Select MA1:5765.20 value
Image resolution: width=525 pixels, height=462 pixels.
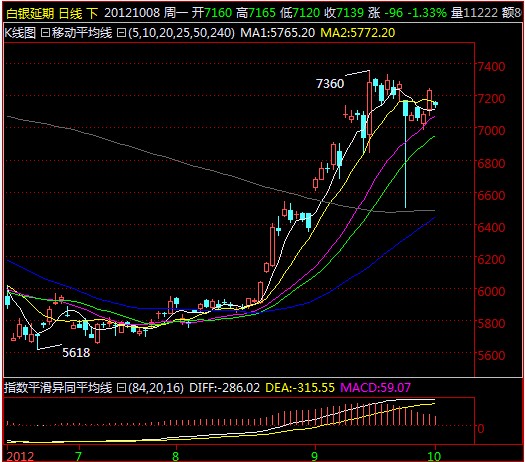(x=278, y=33)
